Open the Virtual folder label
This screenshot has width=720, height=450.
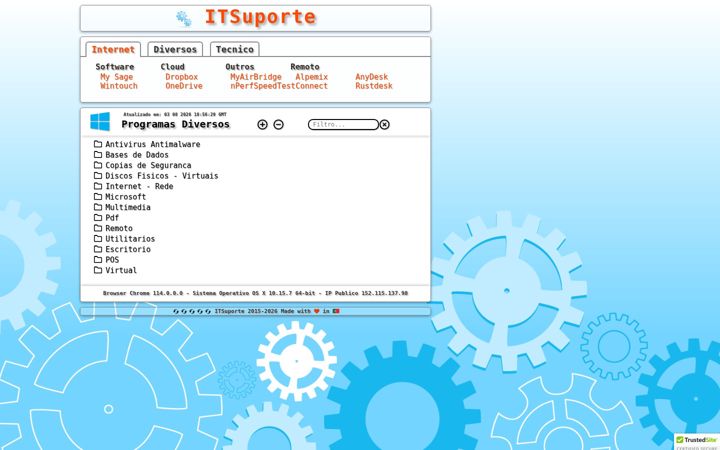121,270
